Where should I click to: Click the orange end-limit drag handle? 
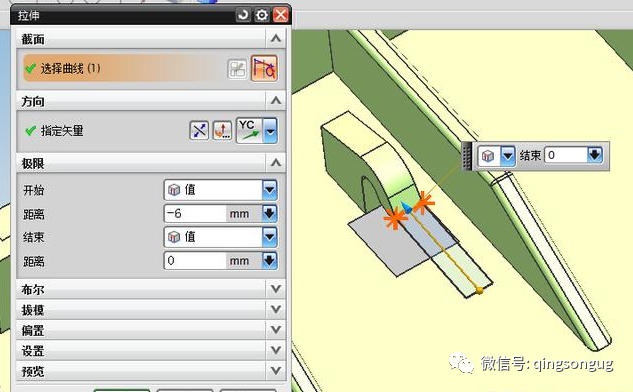pos(479,290)
